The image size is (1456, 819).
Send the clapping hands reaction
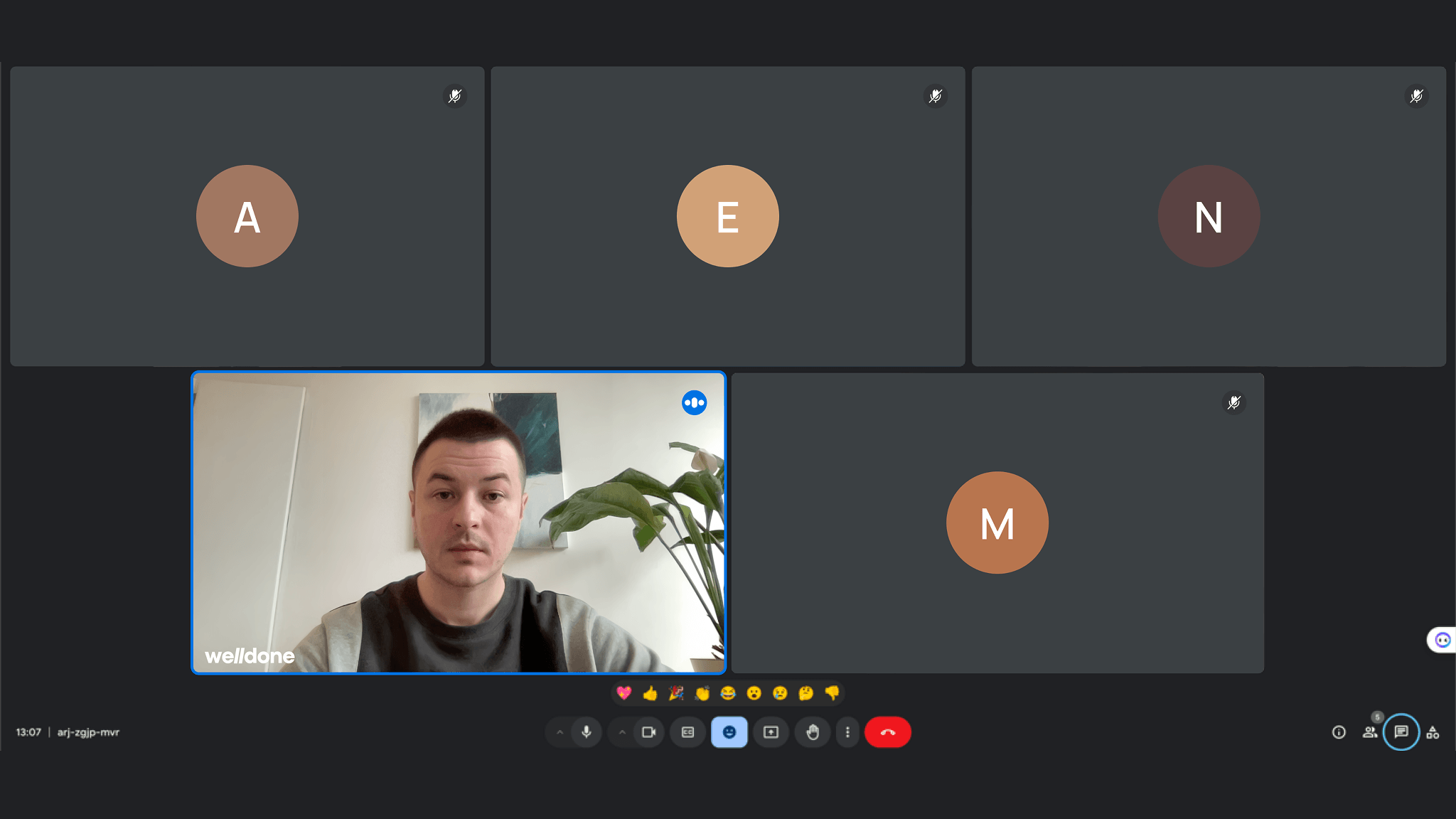[702, 693]
